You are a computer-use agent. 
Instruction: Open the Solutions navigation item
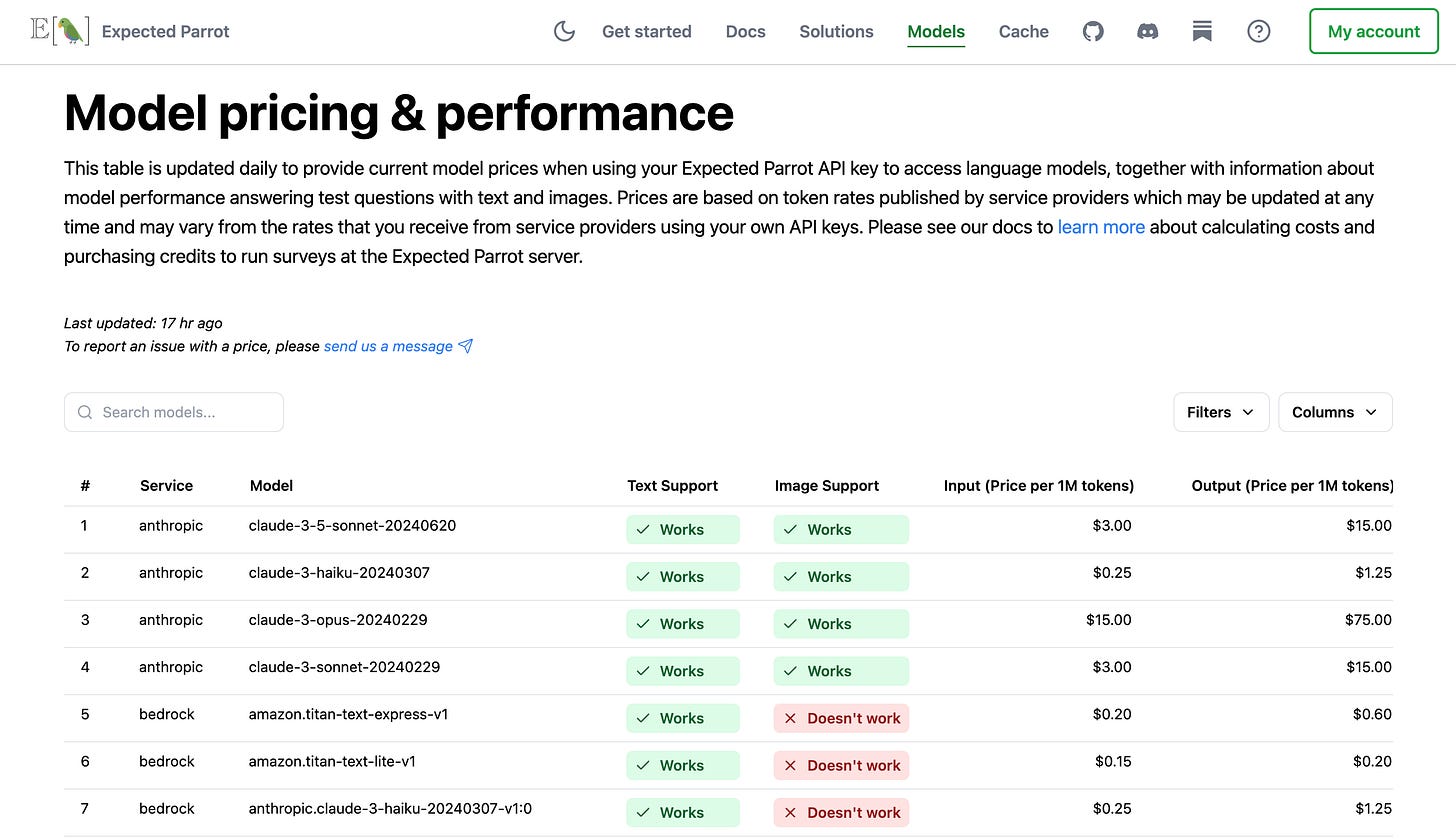pos(836,31)
